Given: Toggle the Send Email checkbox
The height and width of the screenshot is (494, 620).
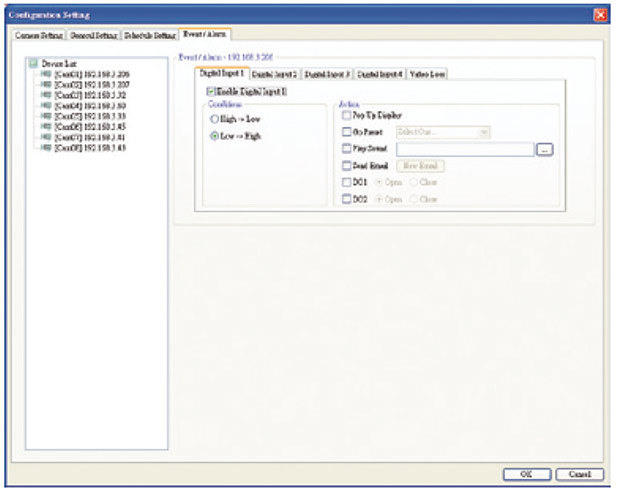Looking at the screenshot, I should (346, 166).
